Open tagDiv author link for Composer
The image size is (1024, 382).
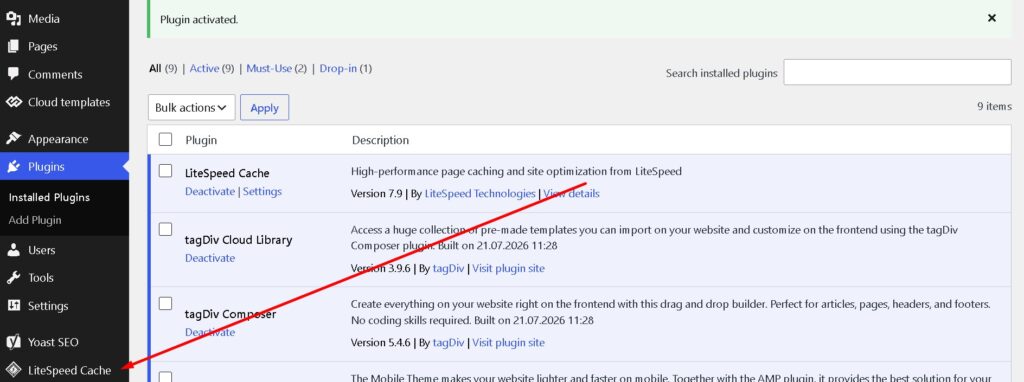[x=448, y=342]
